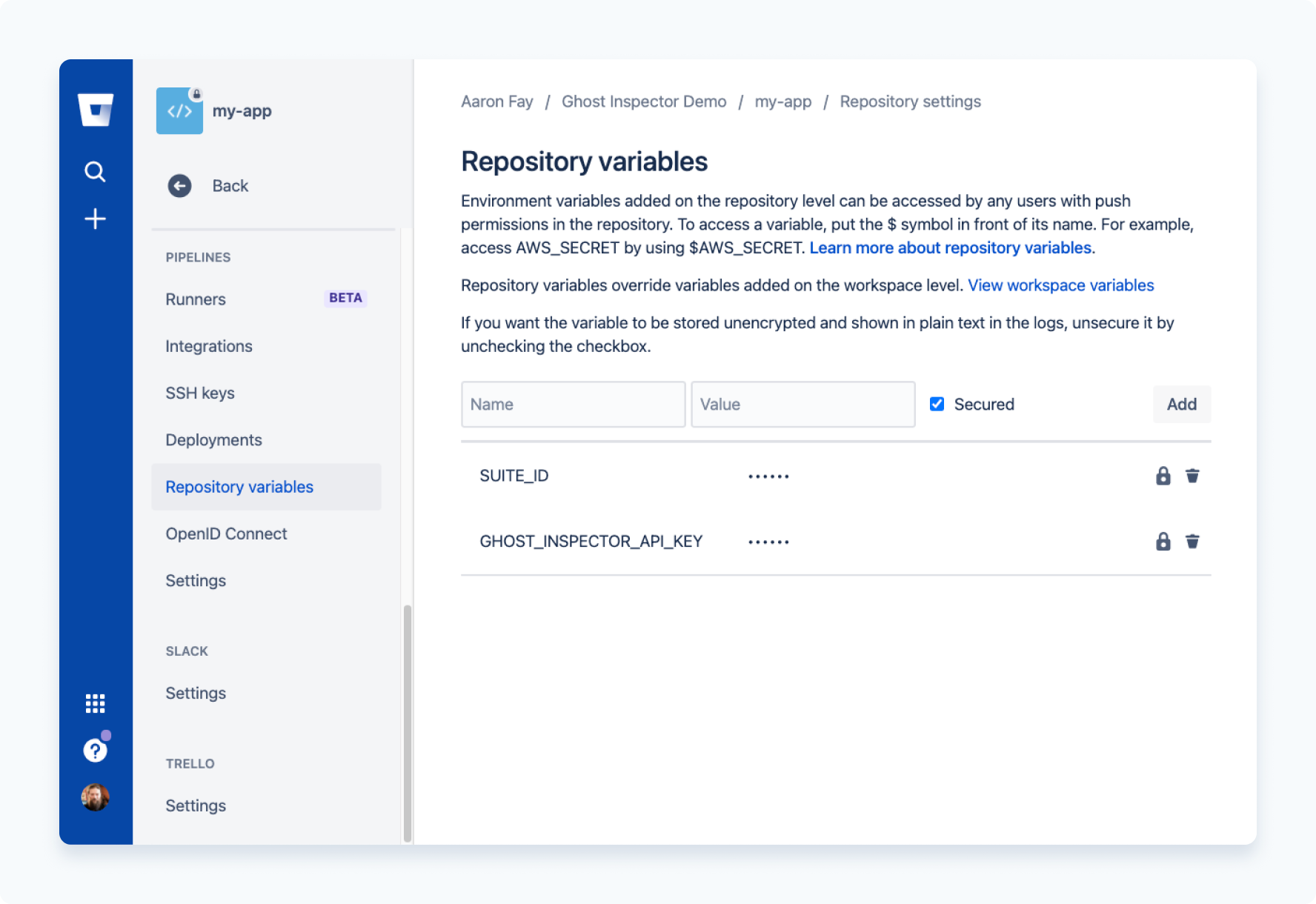Delete GHOST_INSPECTOR_API_KEY using its trash icon

point(1193,541)
